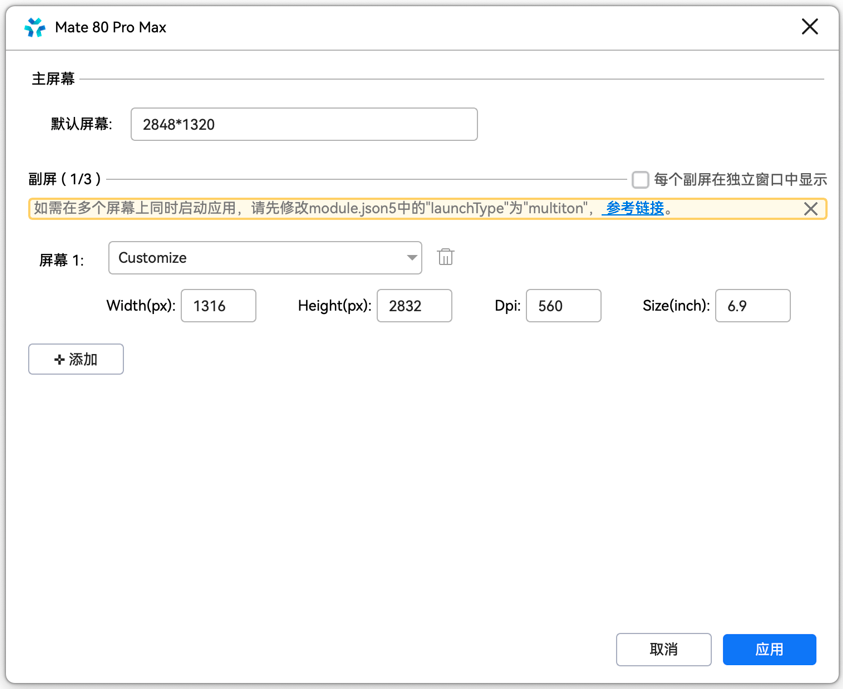843x689 pixels.
Task: Click the 屏幕 1 label
Action: 61,260
